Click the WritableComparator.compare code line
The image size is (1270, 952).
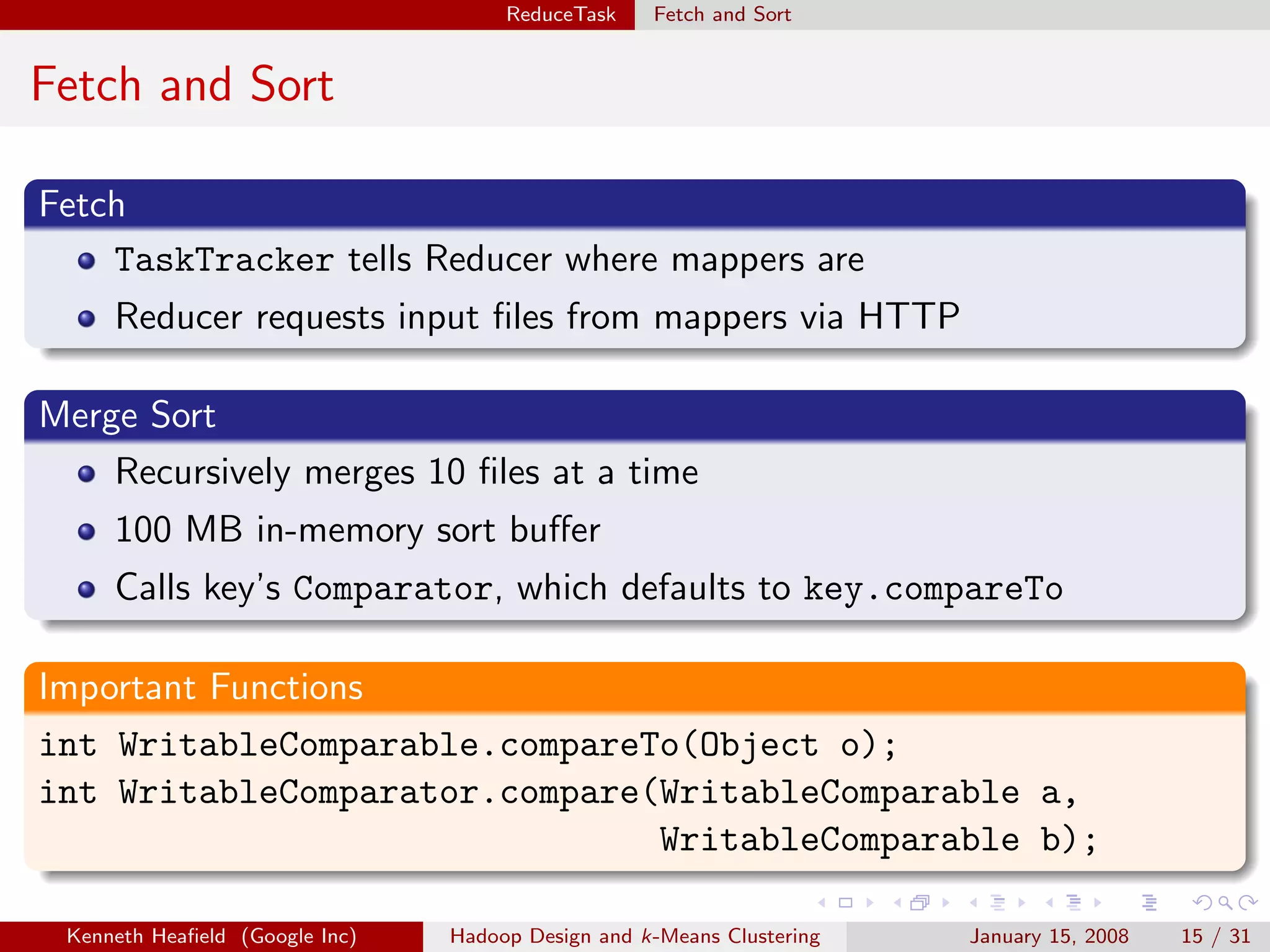[558, 793]
